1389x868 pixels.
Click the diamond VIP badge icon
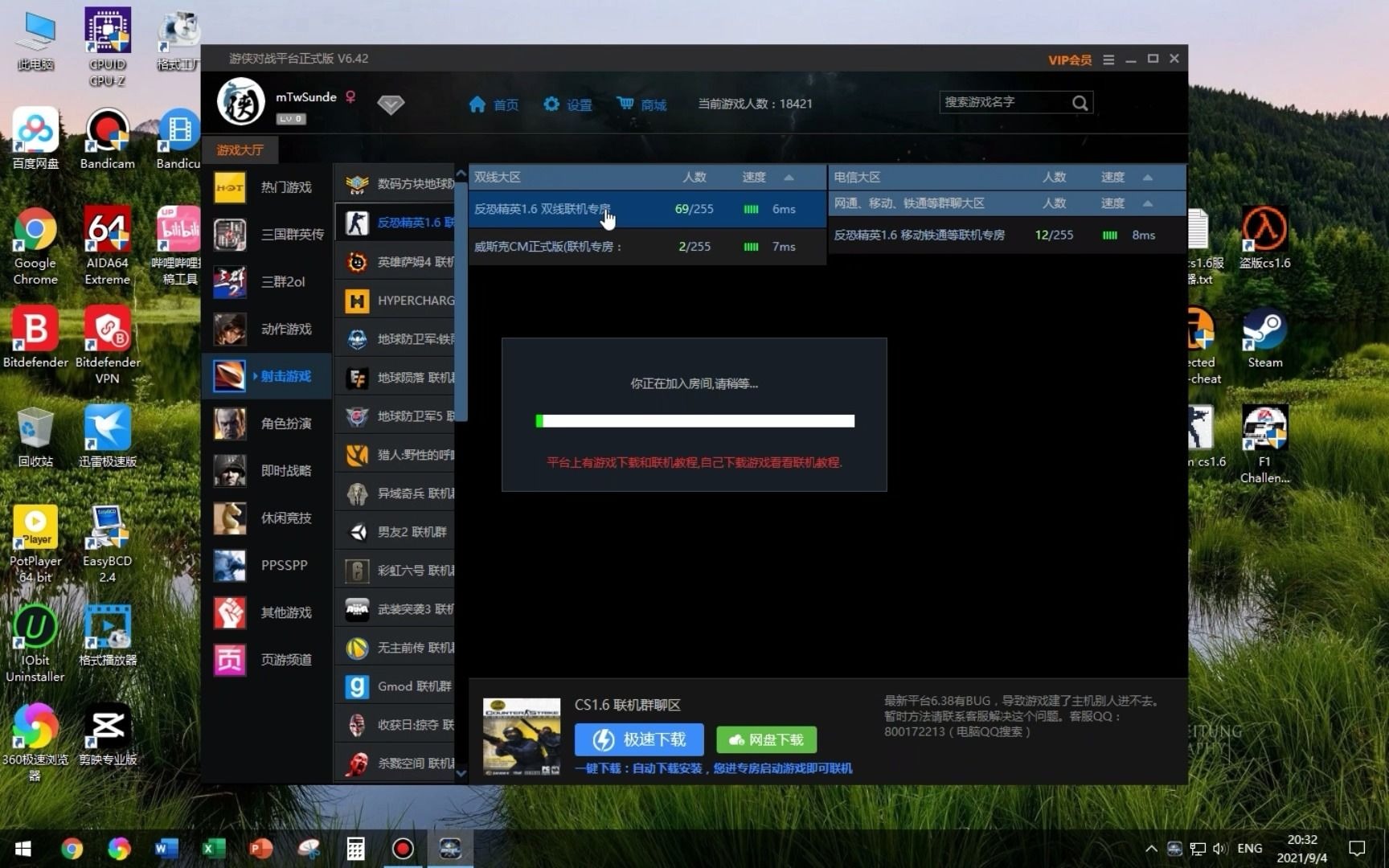[x=391, y=104]
